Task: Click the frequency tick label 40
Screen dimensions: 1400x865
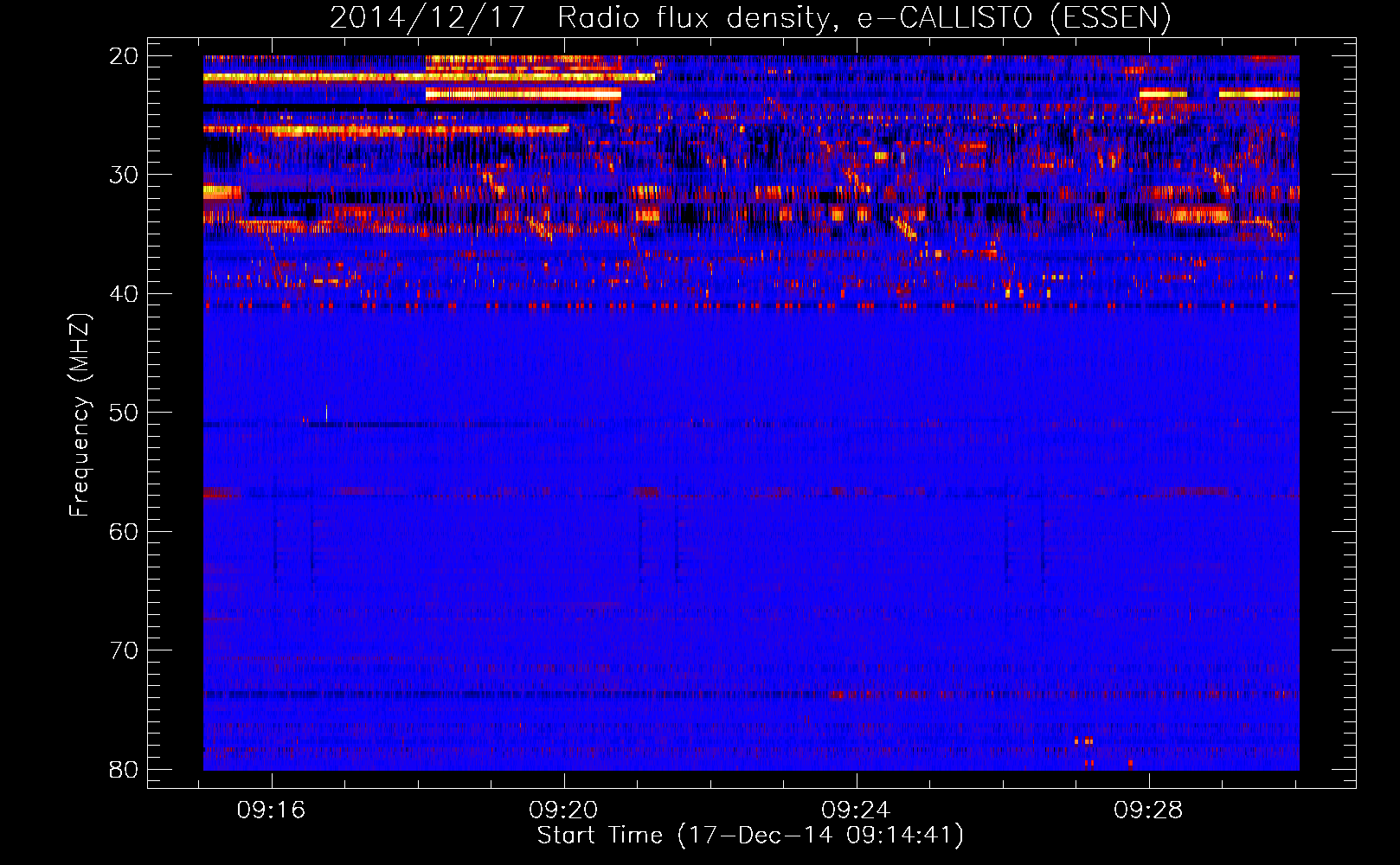Action: (x=124, y=294)
